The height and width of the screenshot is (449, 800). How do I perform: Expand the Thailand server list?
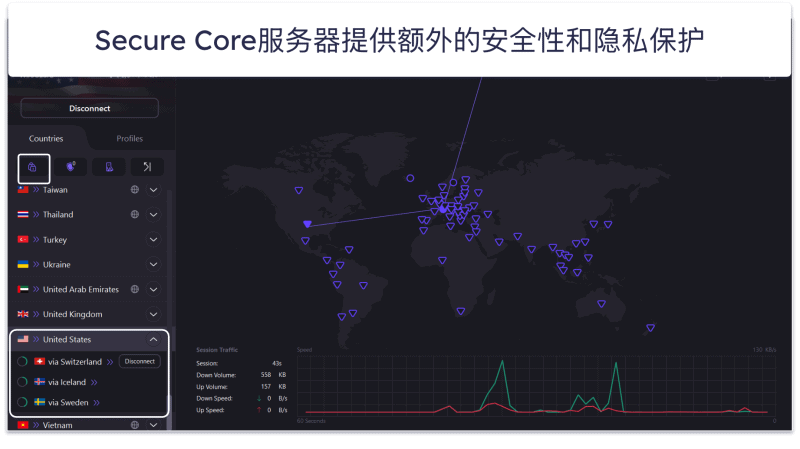[x=153, y=215]
